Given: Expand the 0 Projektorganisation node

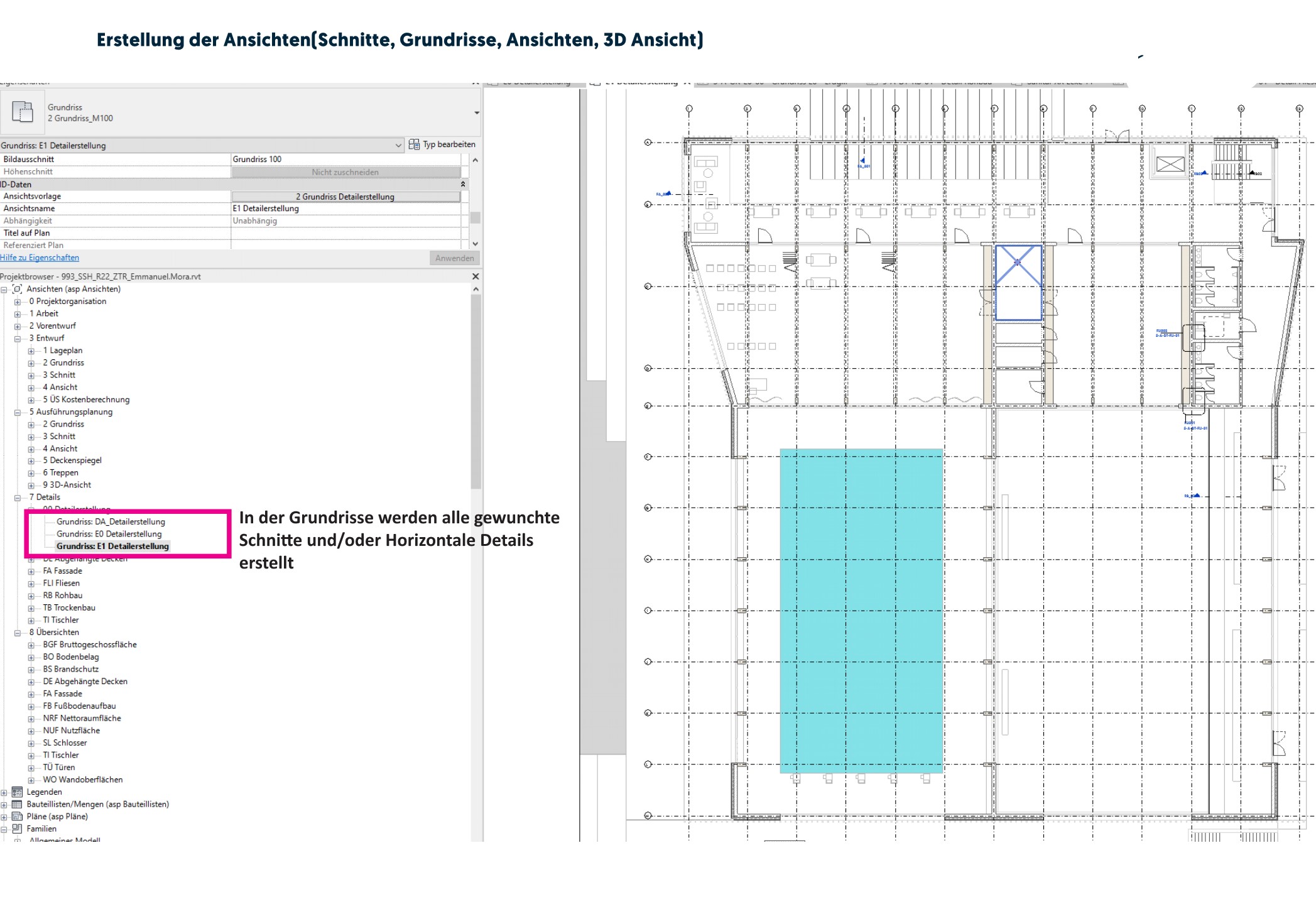Looking at the screenshot, I should coord(18,302).
